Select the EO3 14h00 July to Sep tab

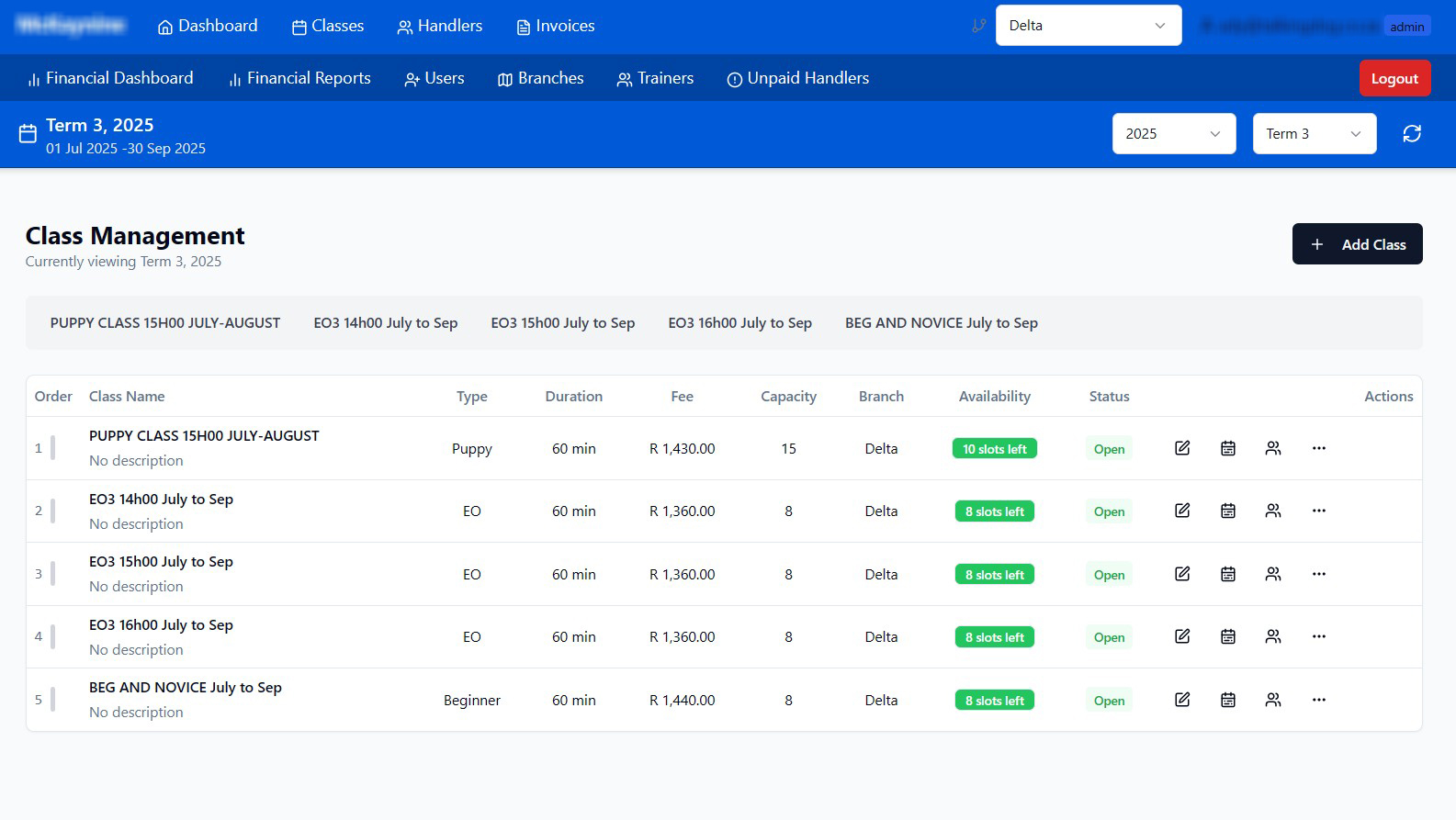point(386,323)
